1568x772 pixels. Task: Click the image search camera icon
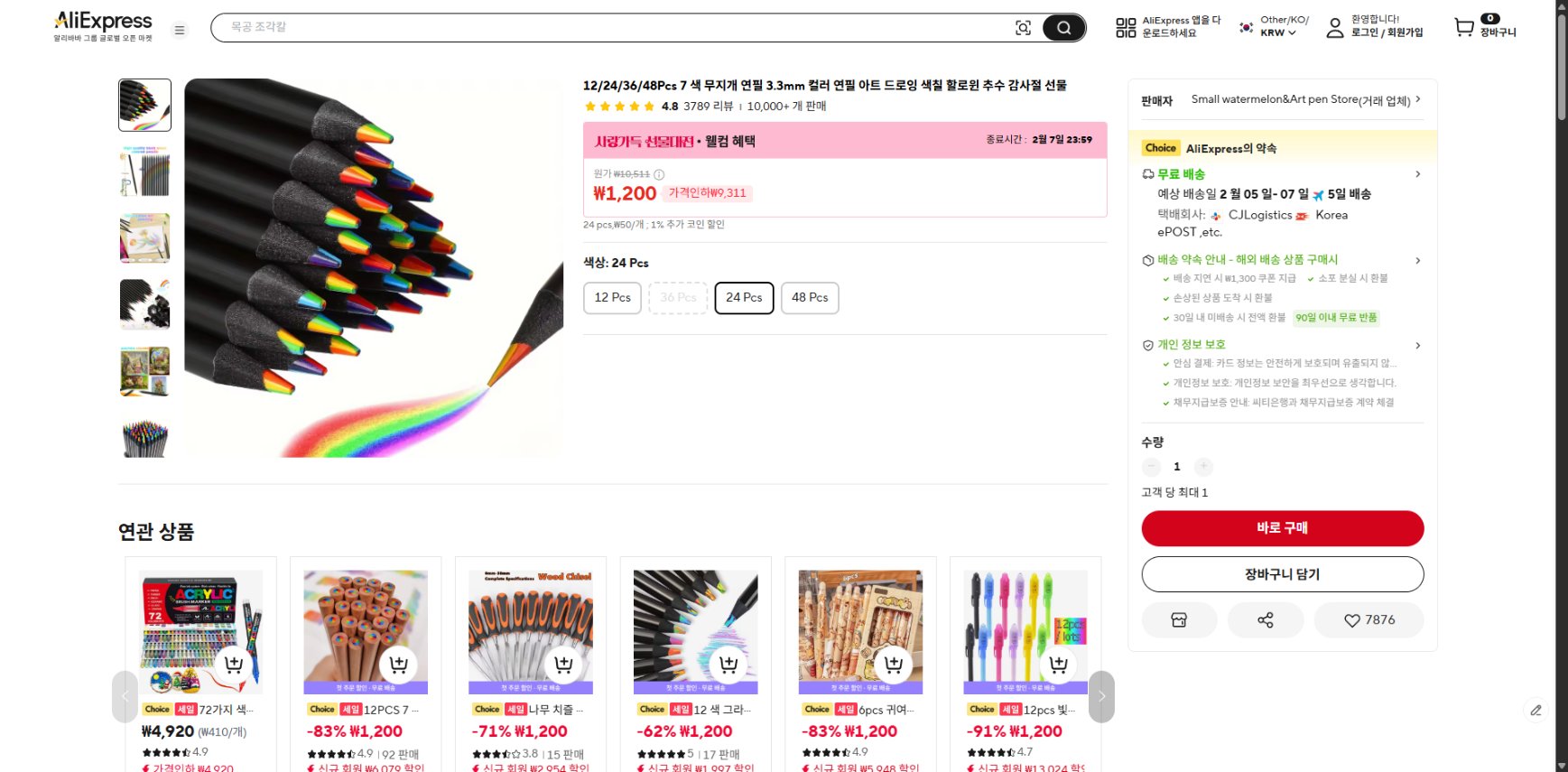(1023, 28)
